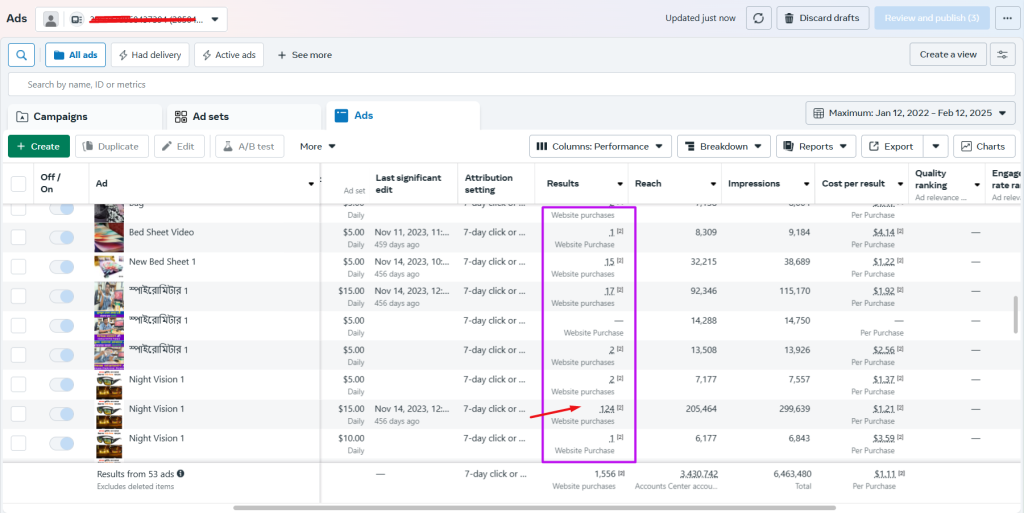The height and width of the screenshot is (513, 1024).
Task: Open the view customization sliders icon
Action: tap(1002, 55)
